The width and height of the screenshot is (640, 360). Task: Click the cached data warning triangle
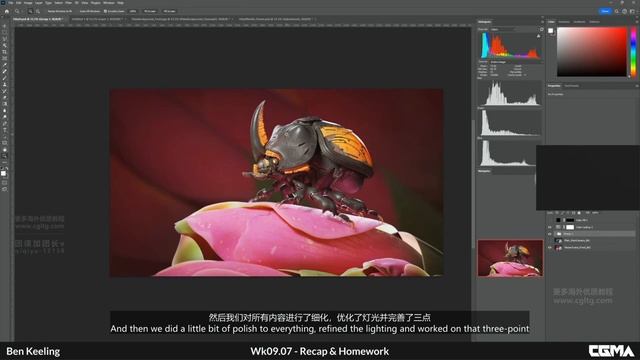coord(538,36)
